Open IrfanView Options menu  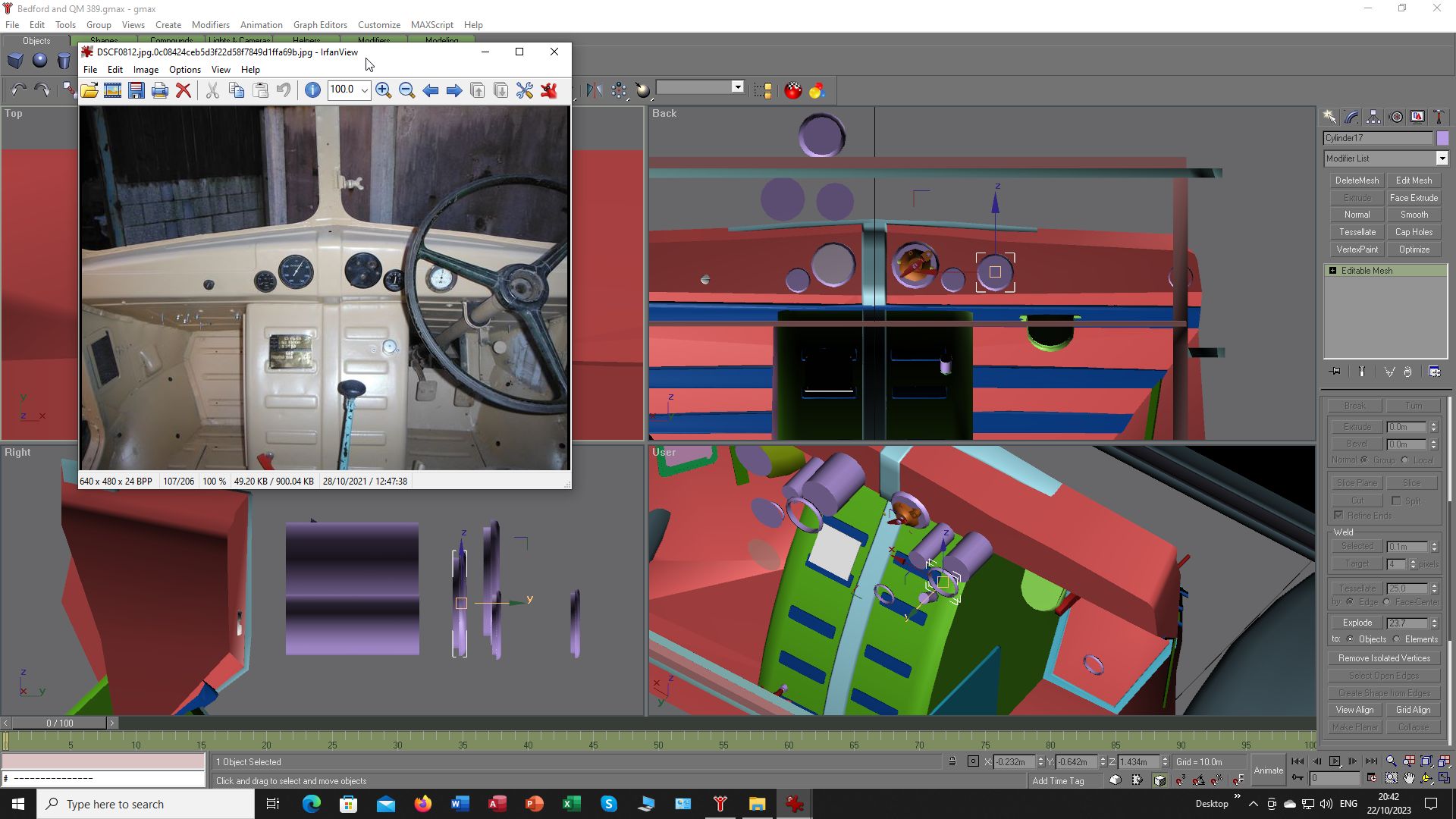pos(184,70)
